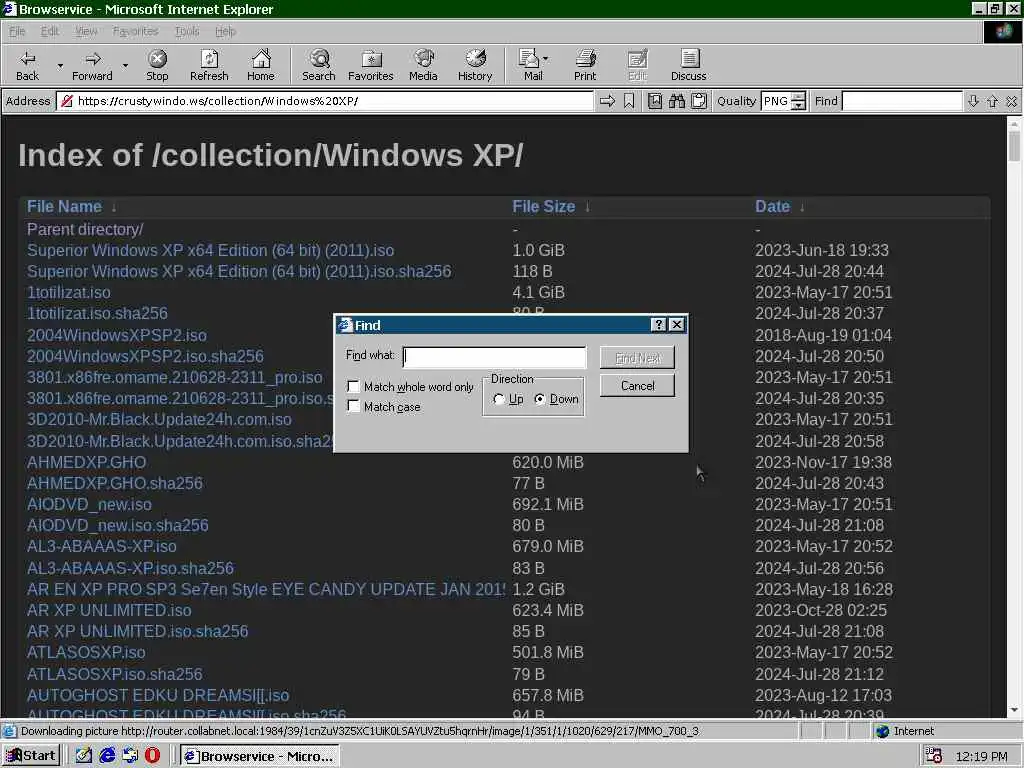Click the Find what text field
Viewport: 1024px width, 768px height.
tap(494, 357)
